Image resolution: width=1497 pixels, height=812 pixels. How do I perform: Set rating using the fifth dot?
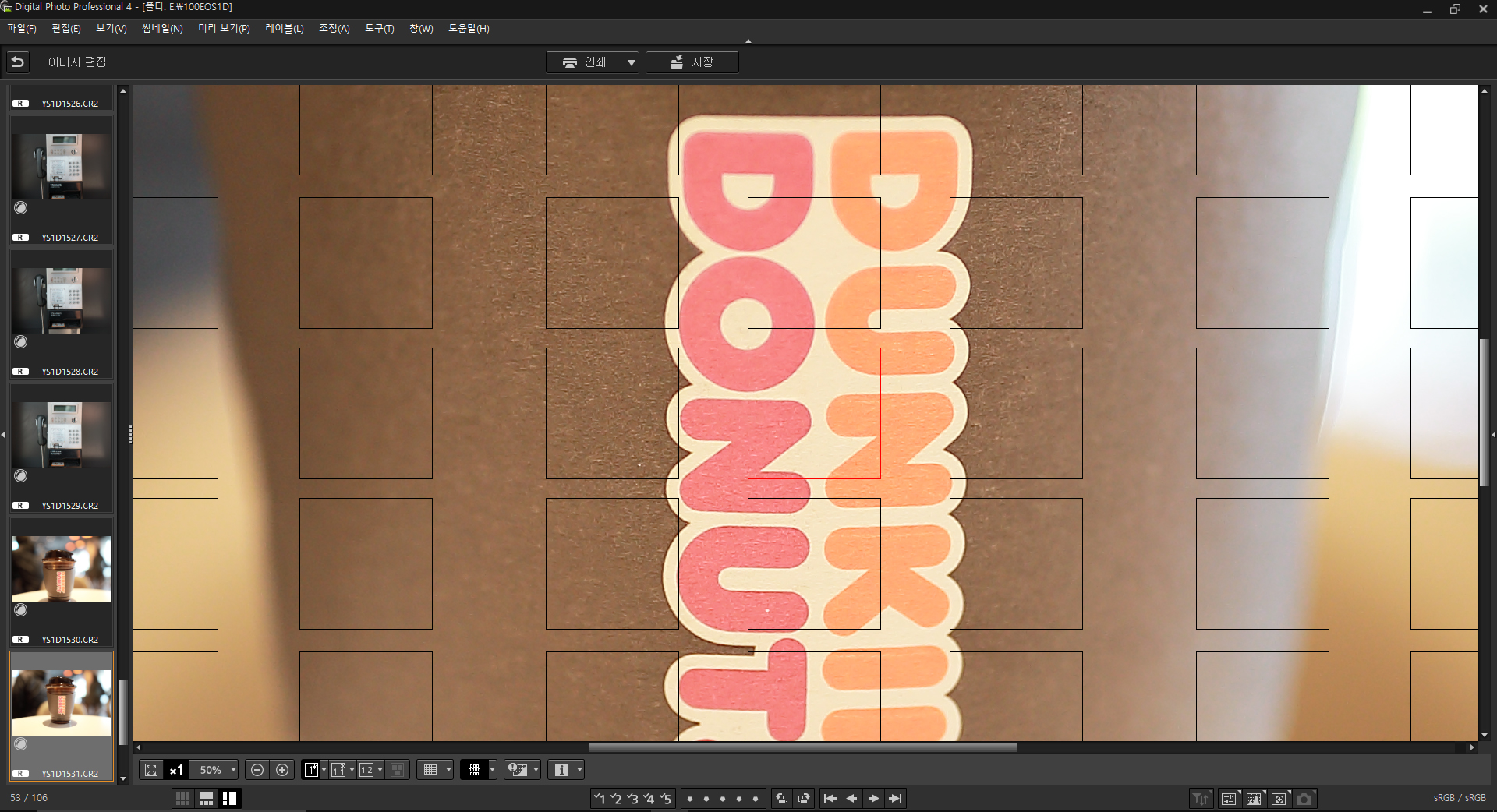(x=755, y=799)
